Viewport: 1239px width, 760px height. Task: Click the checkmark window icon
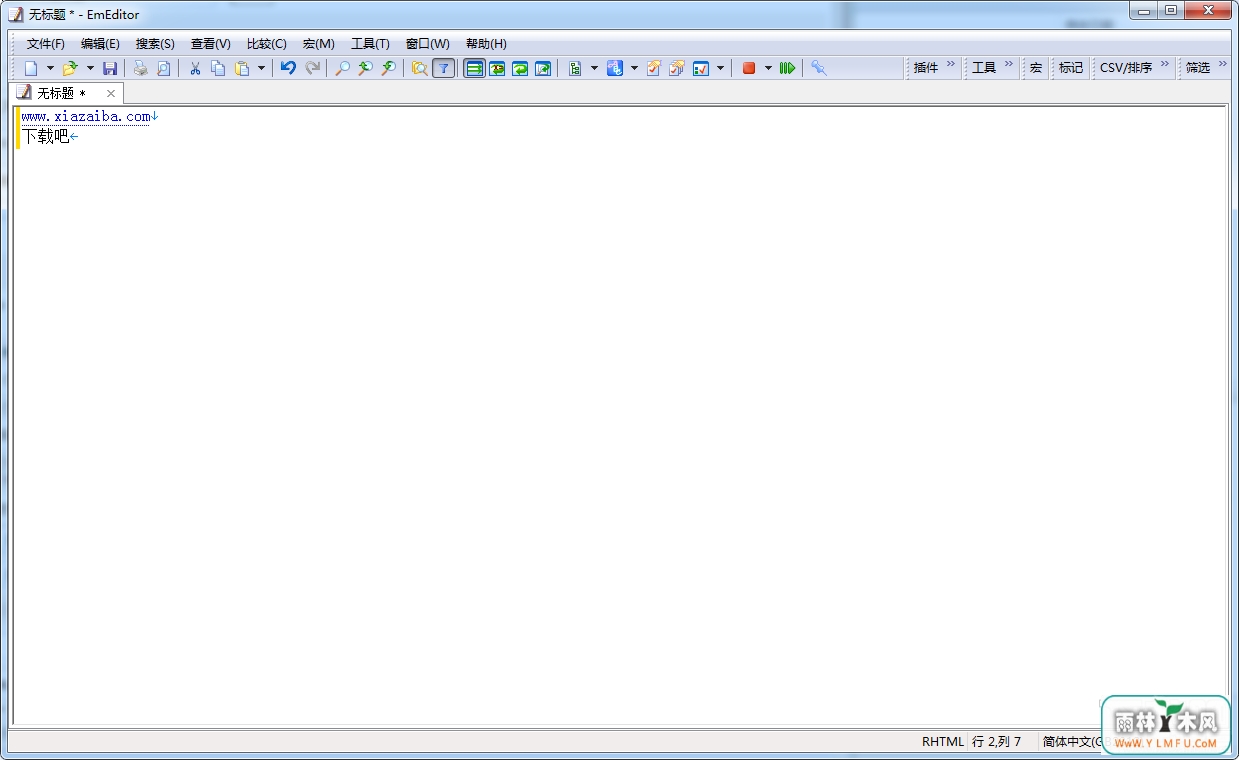tap(701, 68)
